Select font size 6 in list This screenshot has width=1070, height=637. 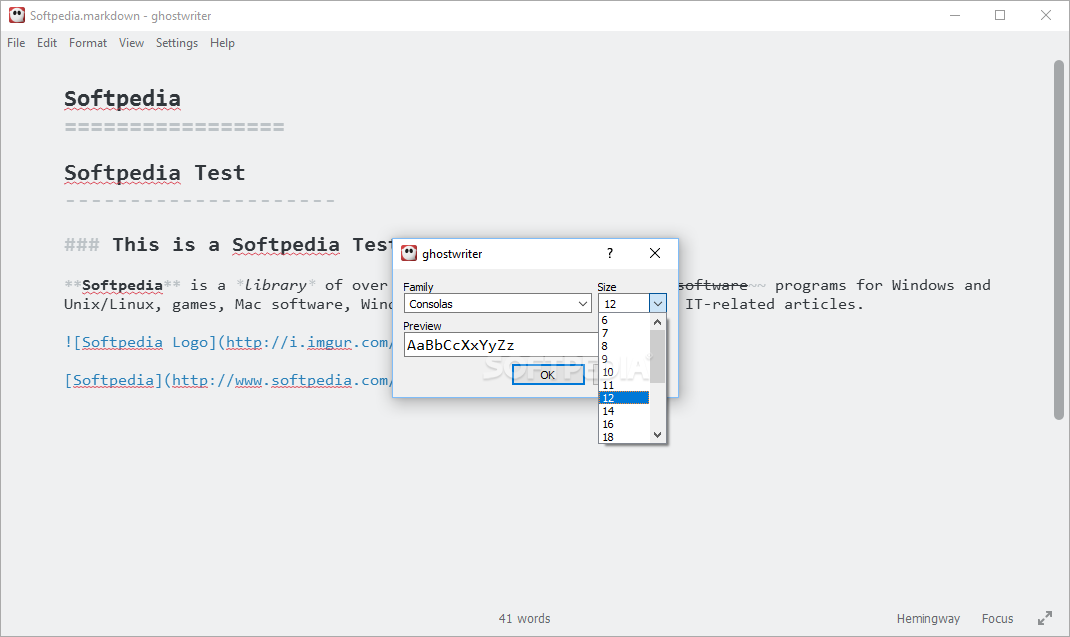click(624, 320)
